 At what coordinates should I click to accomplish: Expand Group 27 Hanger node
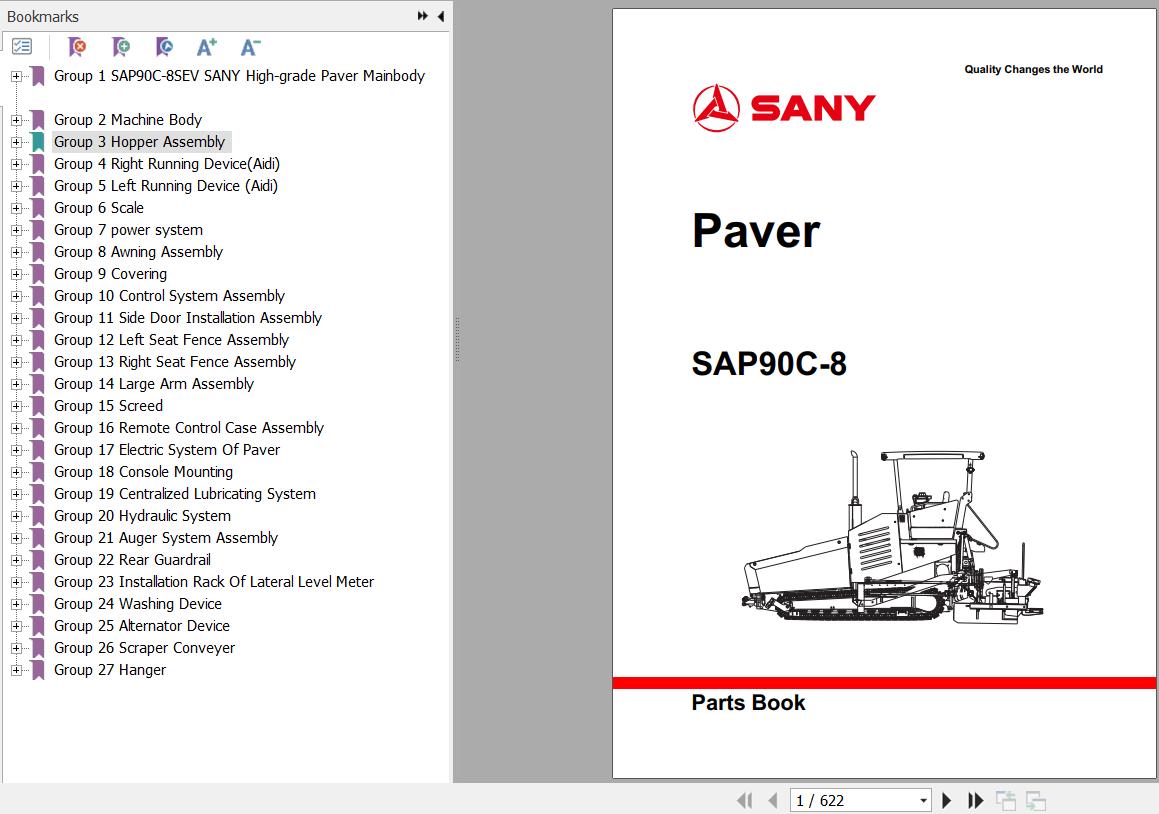click(x=16, y=671)
